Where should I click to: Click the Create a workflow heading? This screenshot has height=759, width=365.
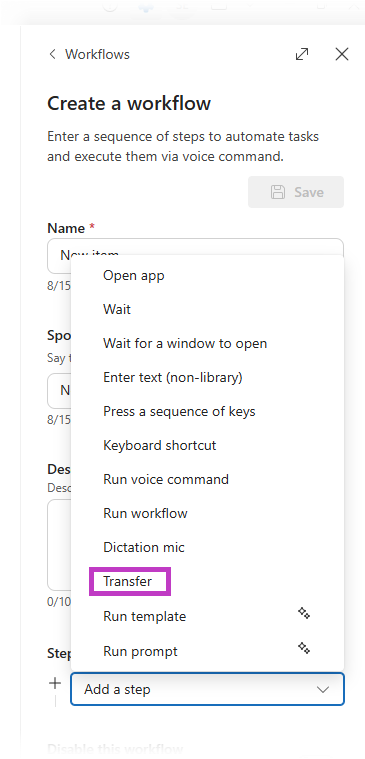point(129,104)
